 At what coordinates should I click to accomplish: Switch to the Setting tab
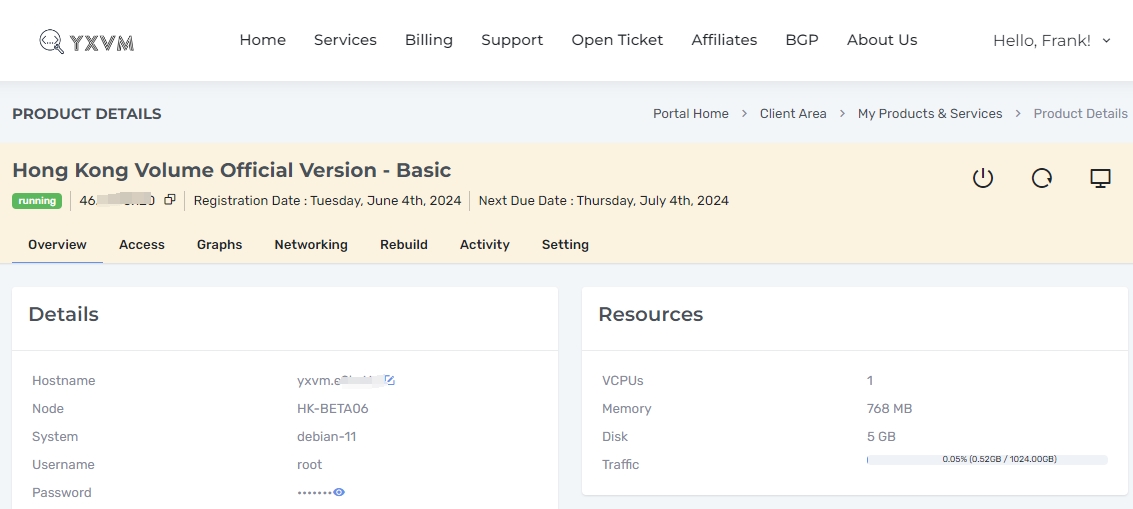click(565, 244)
